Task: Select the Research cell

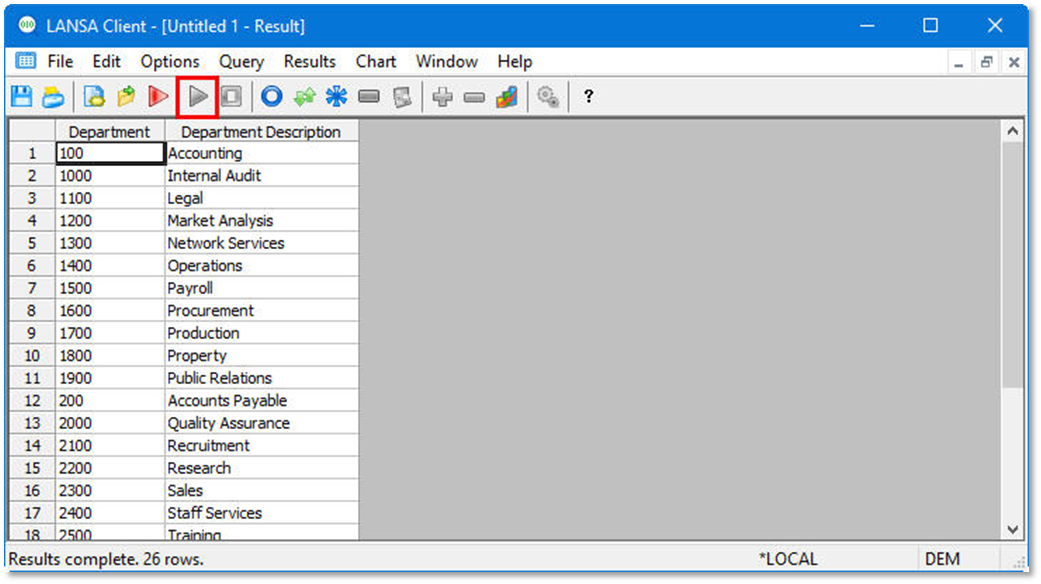Action: point(261,468)
